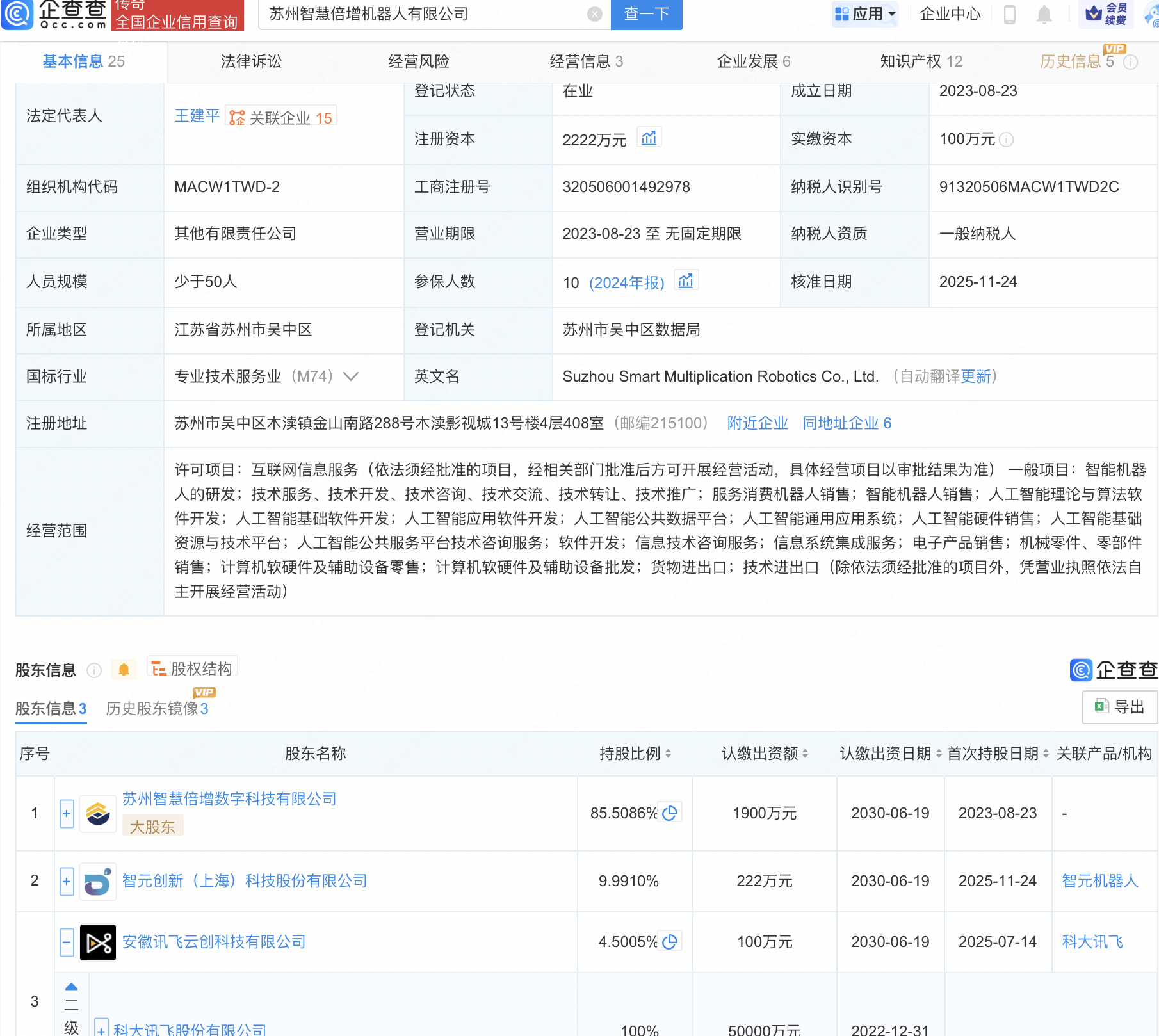Image resolution: width=1159 pixels, height=1036 pixels.
Task: Switch to 知识产权 tab
Action: [921, 61]
